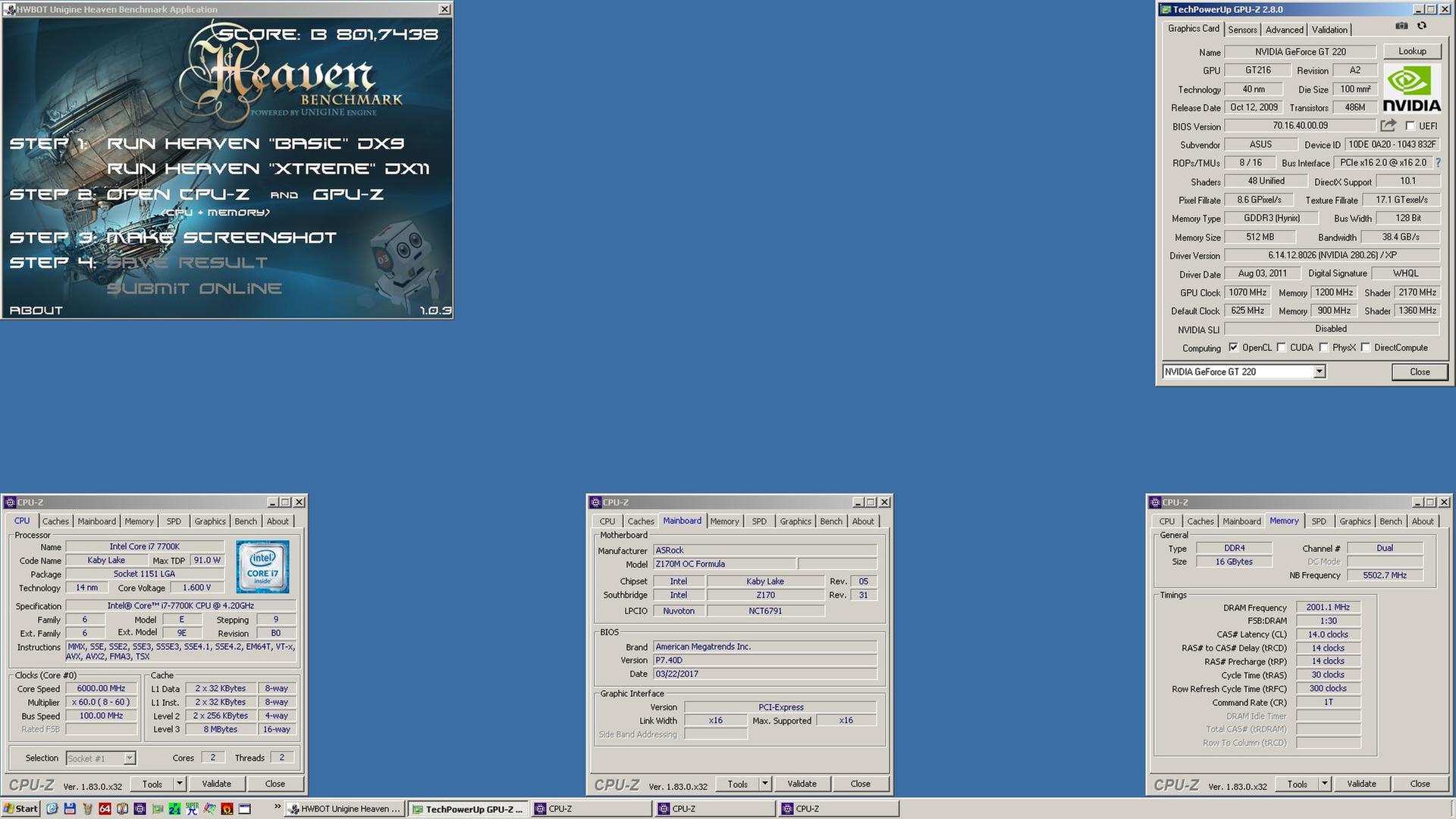Open the colorful kite quick launch icon

209,808
